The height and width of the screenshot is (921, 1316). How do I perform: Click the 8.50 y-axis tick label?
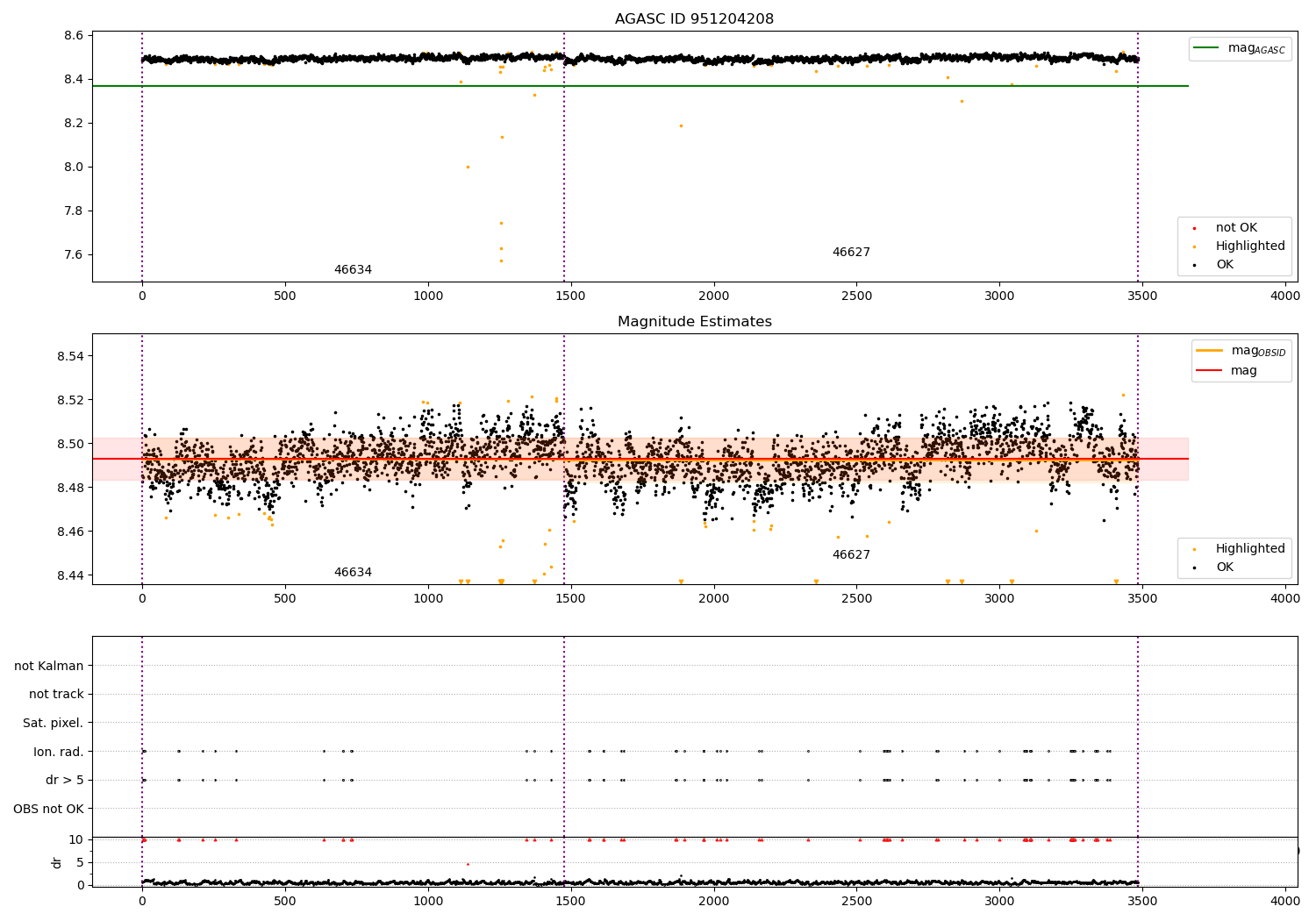point(71,445)
